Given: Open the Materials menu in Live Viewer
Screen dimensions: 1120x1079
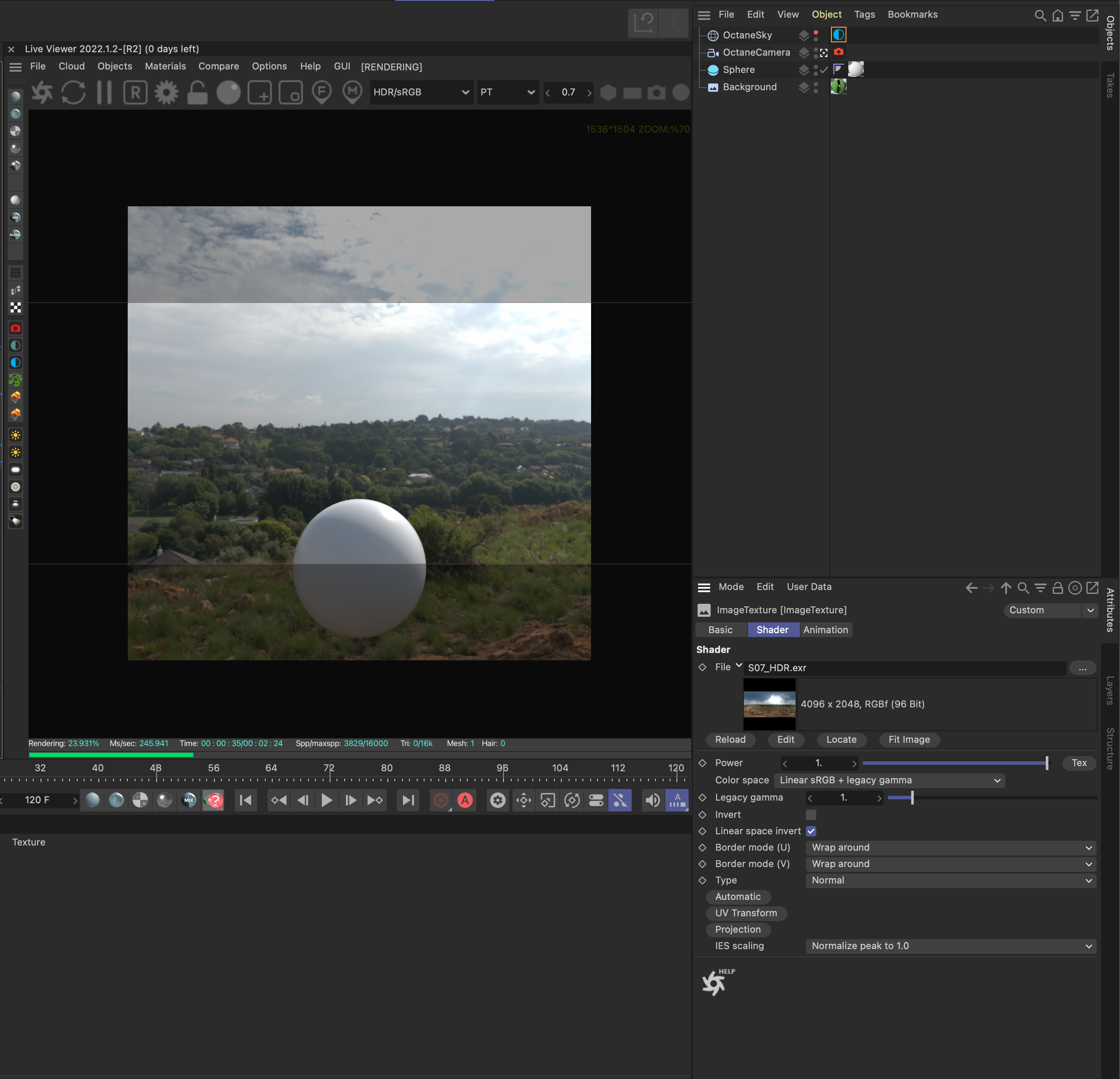Looking at the screenshot, I should [x=165, y=66].
